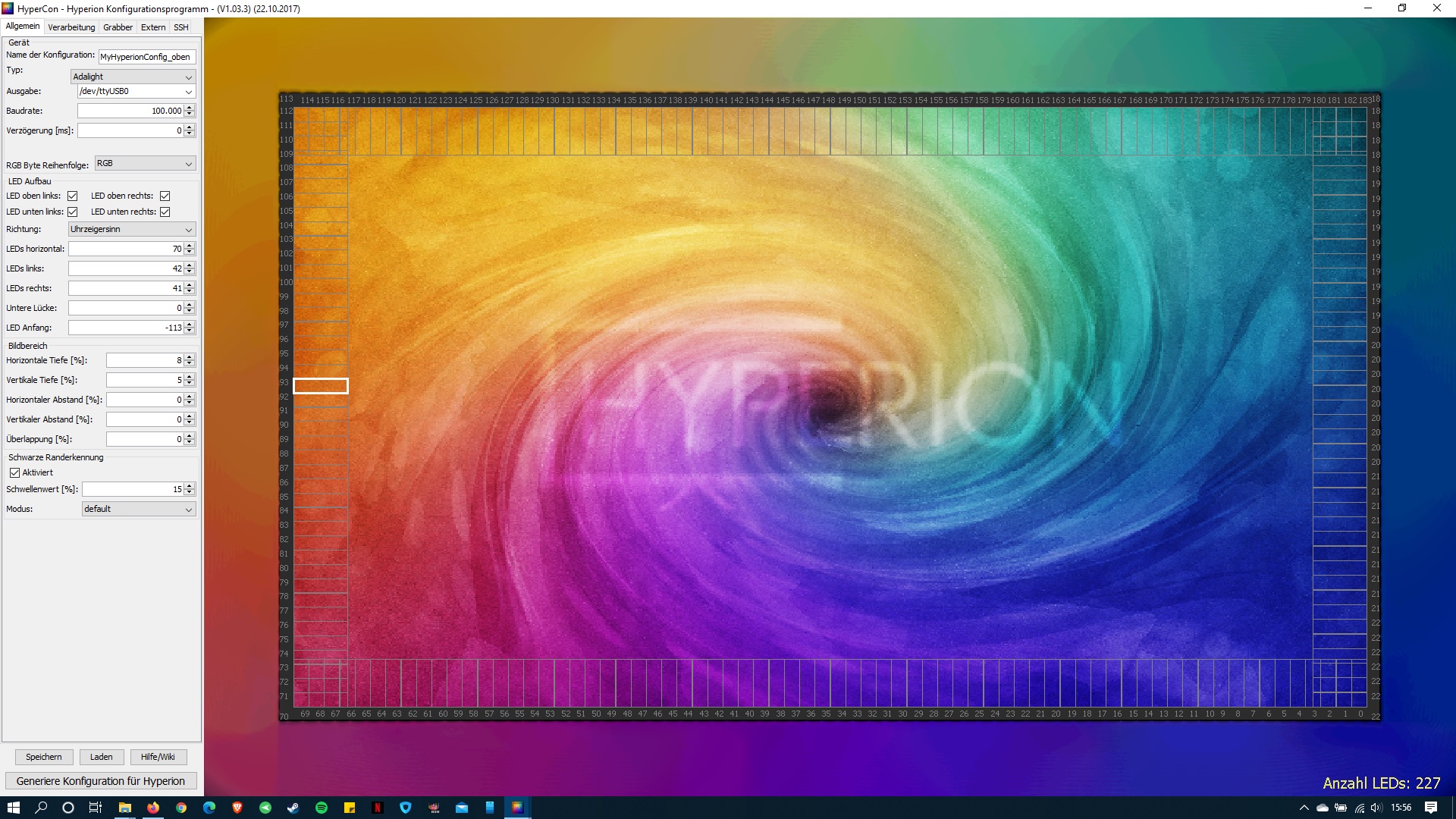Toggle the LED oben rechts checkbox
This screenshot has width=1456, height=819.
click(165, 196)
